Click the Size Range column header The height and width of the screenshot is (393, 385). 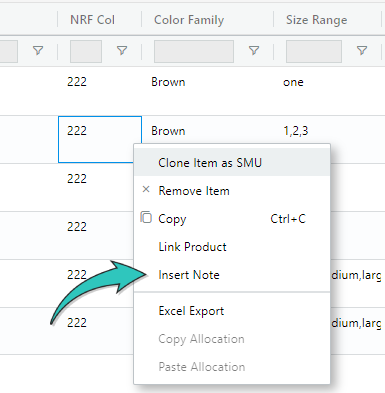pos(317,20)
